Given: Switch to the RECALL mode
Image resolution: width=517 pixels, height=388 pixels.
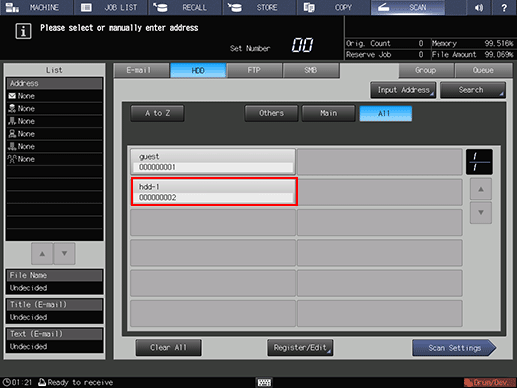Looking at the screenshot, I should (185, 7).
